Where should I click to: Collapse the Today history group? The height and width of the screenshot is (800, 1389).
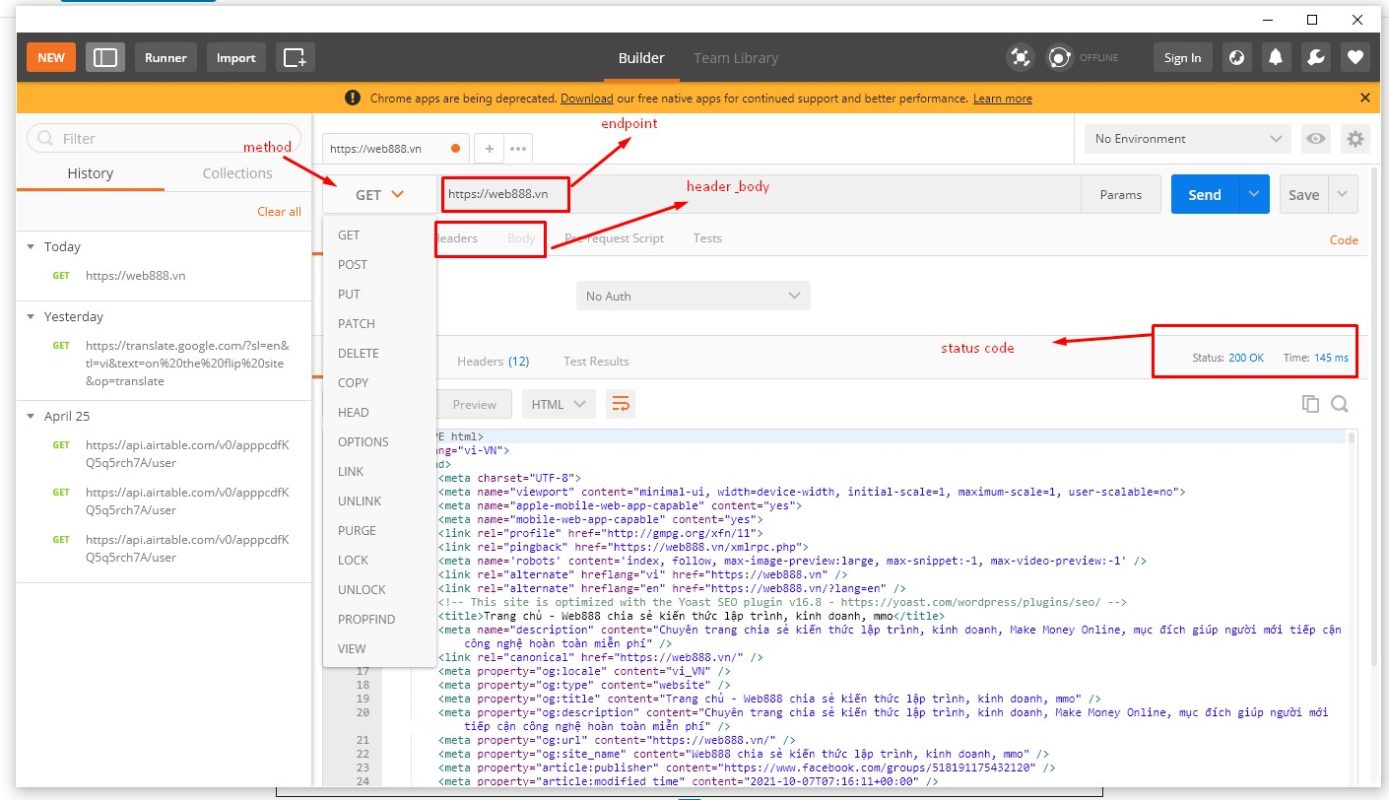[x=30, y=247]
